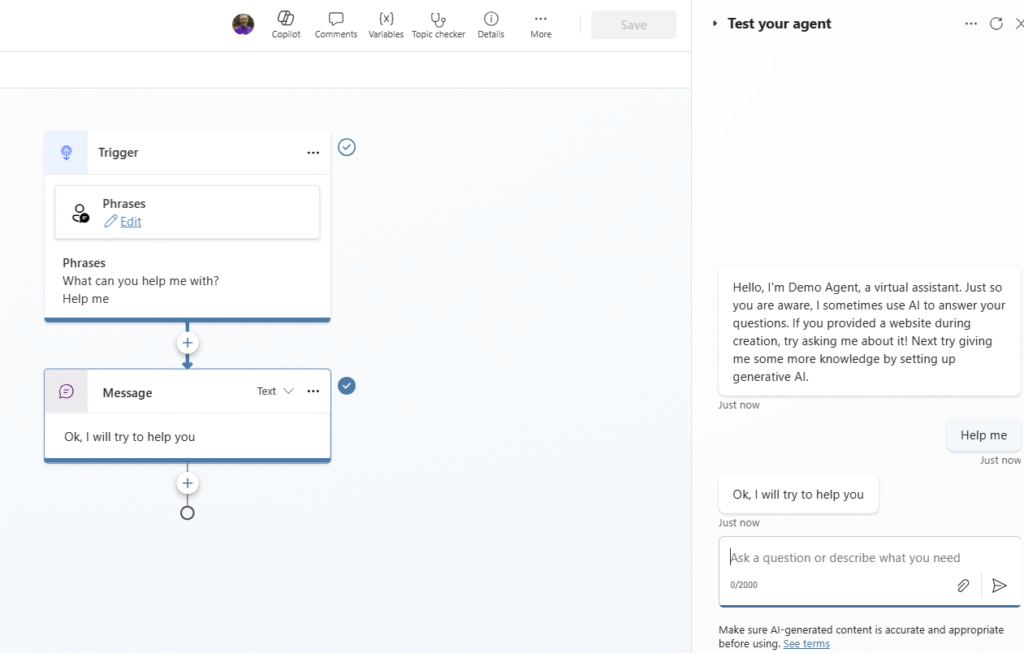Click the Demo Agent greeting message
The width and height of the screenshot is (1024, 653).
coord(869,332)
